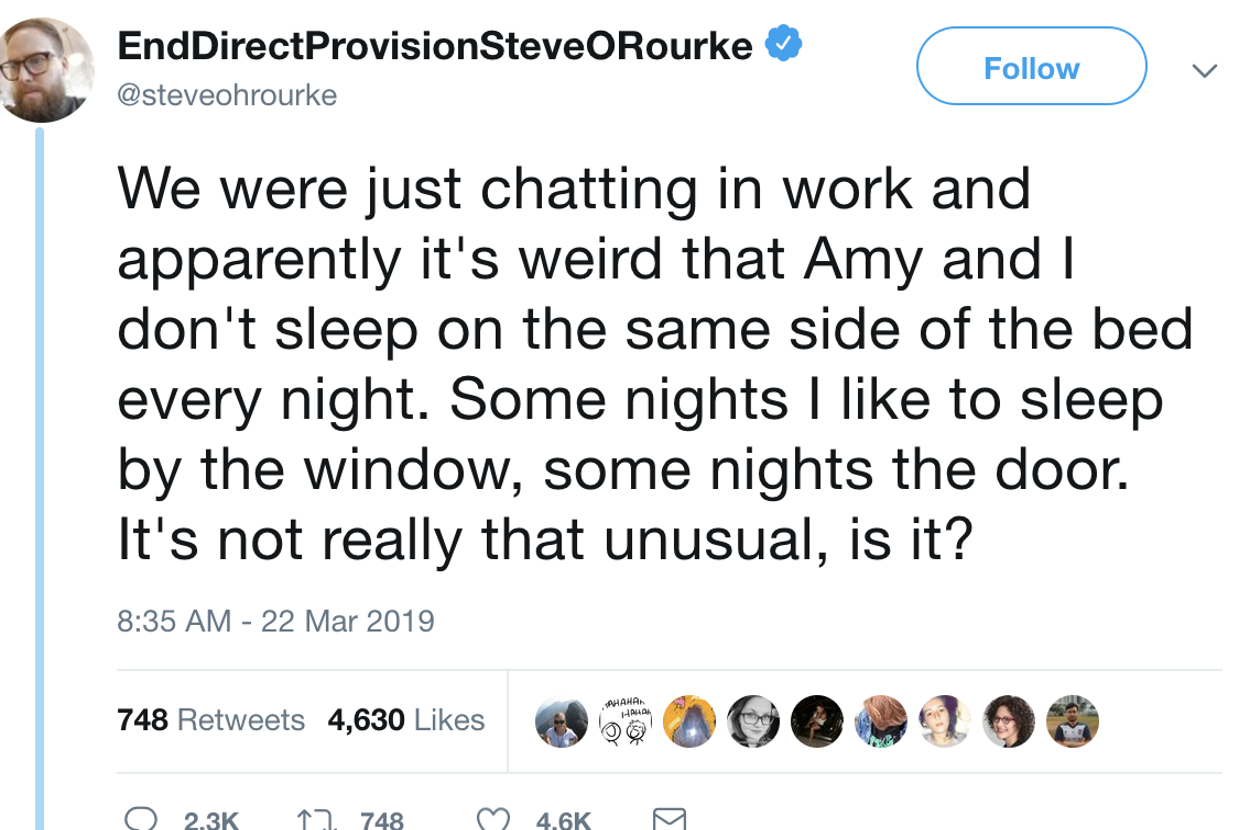View the 748 Retweets list

pyautogui.click(x=211, y=720)
